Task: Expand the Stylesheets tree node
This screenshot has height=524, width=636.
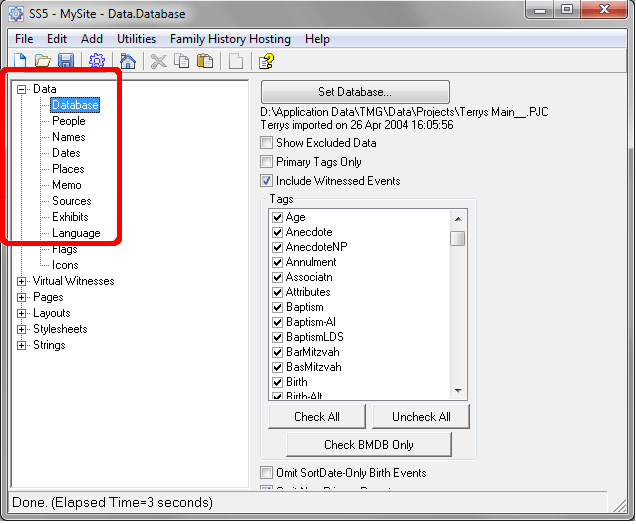Action: coord(22,329)
